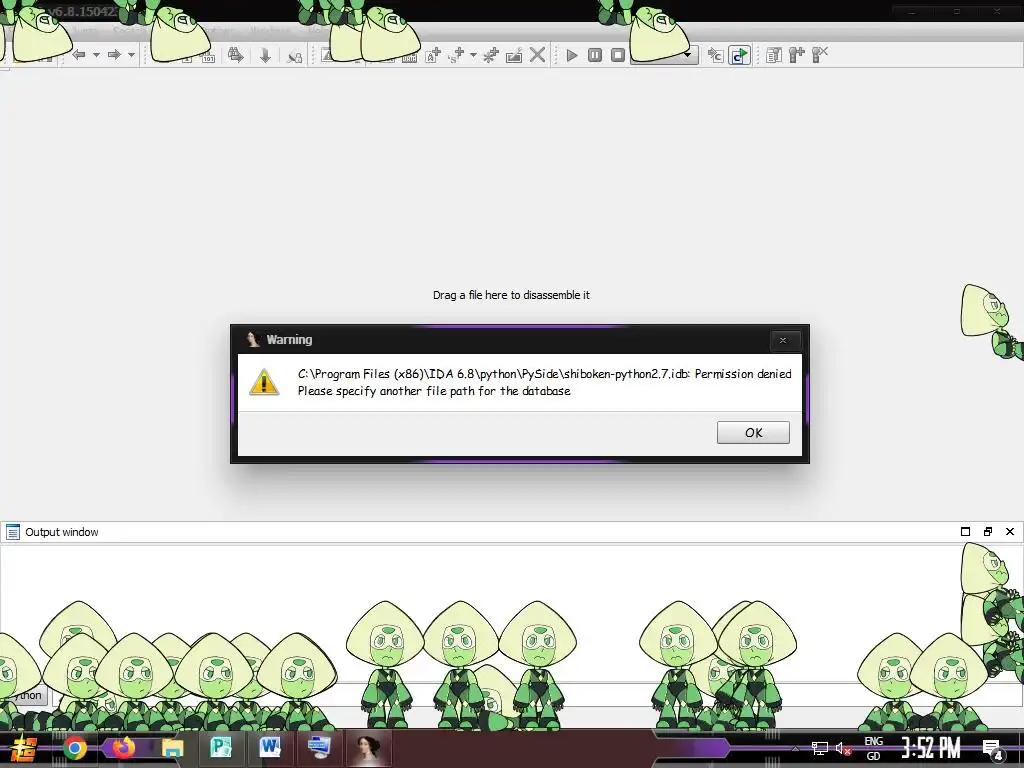Screen dimensions: 1024x768
Task: Open Google Chrome from the taskbar
Action: (x=74, y=748)
